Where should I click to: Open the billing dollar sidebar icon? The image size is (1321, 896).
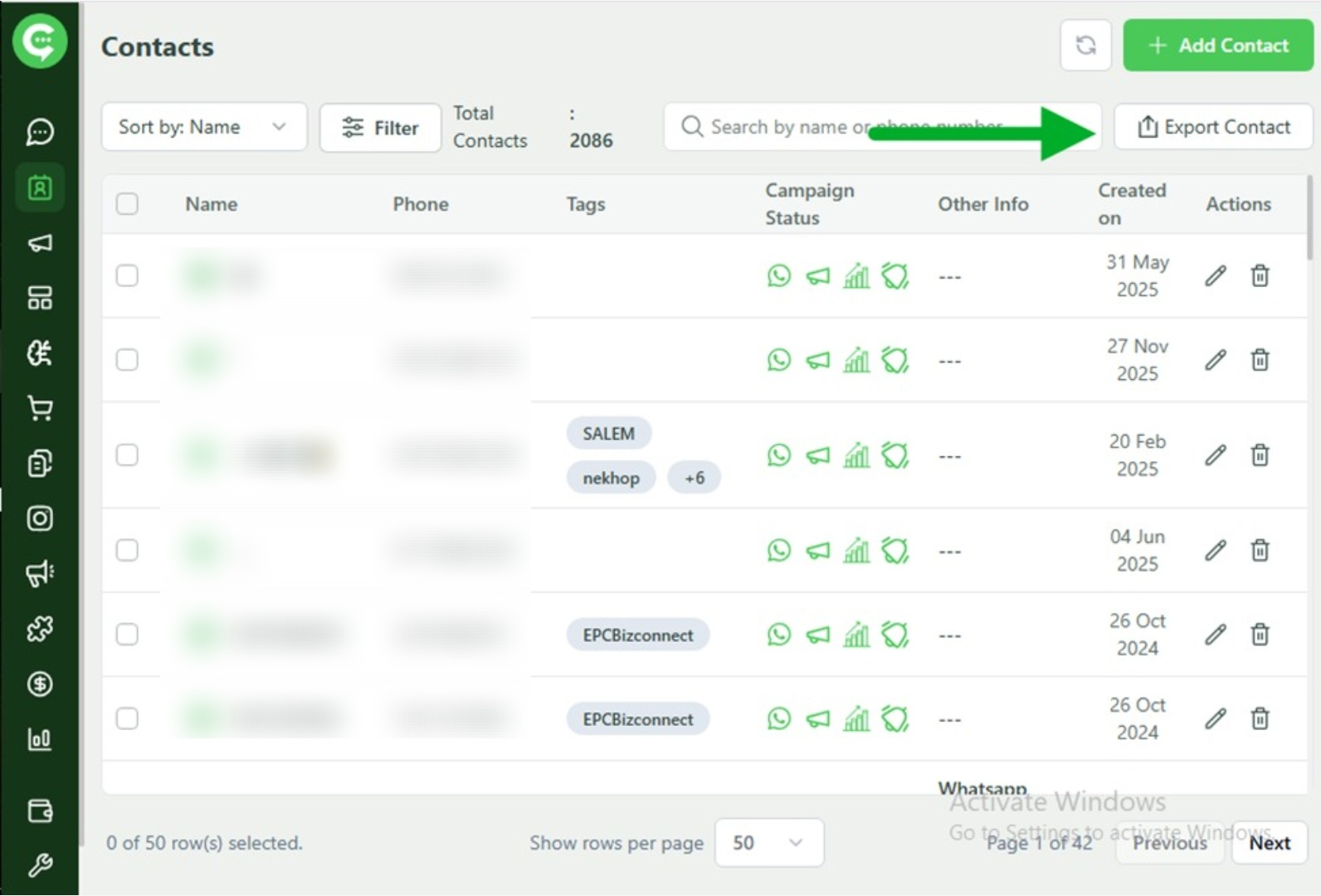pos(40,684)
